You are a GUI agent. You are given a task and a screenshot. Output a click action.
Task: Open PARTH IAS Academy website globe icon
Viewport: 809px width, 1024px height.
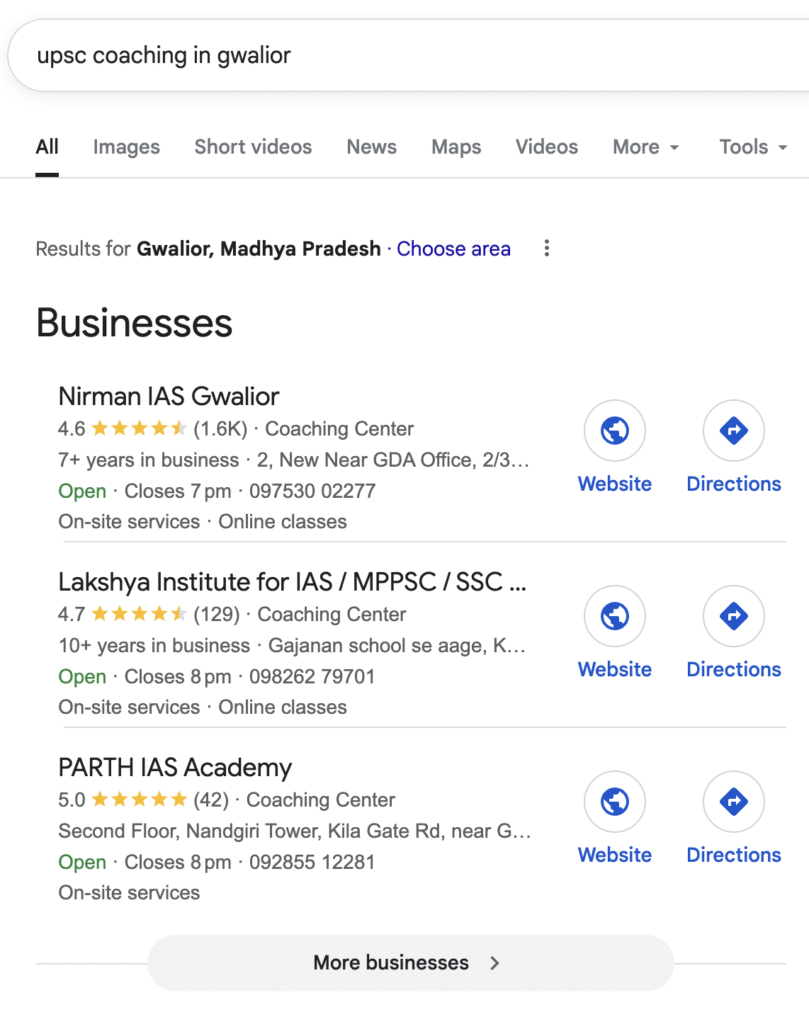pyautogui.click(x=614, y=802)
